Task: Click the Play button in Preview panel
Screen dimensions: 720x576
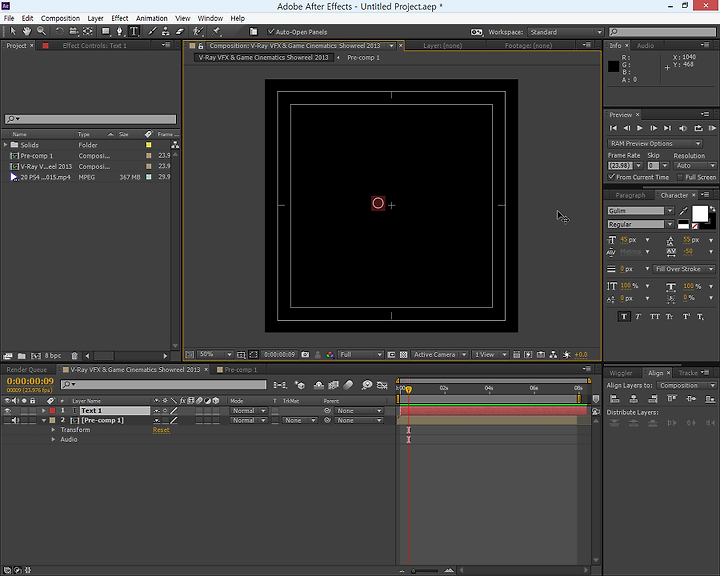Action: tap(640, 128)
